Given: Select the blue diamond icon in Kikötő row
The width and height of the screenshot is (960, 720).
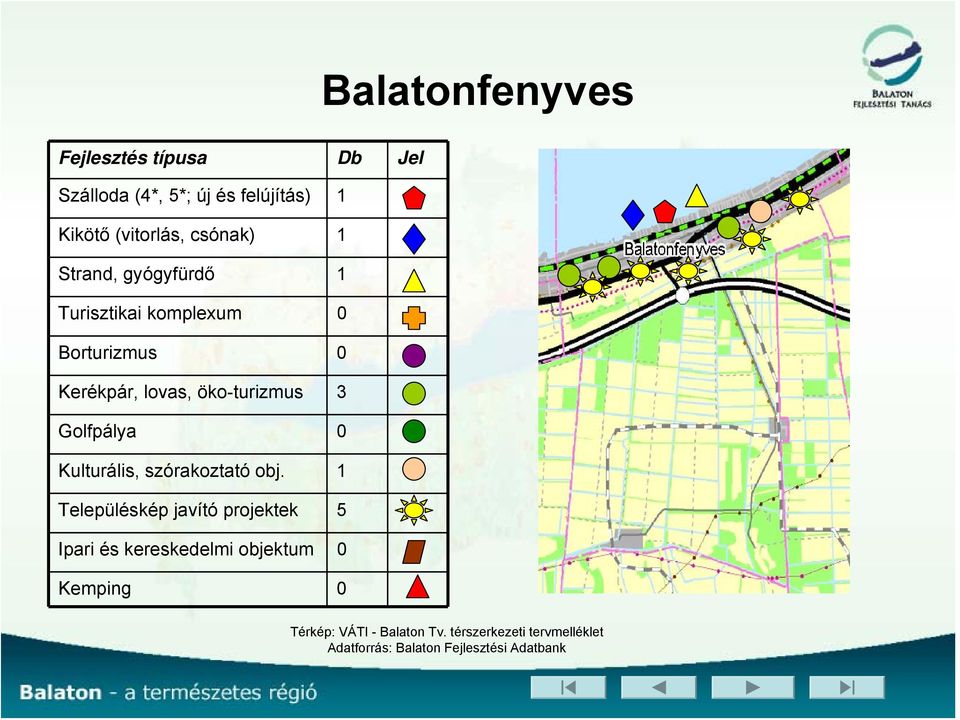Looking at the screenshot, I should coord(414,238).
